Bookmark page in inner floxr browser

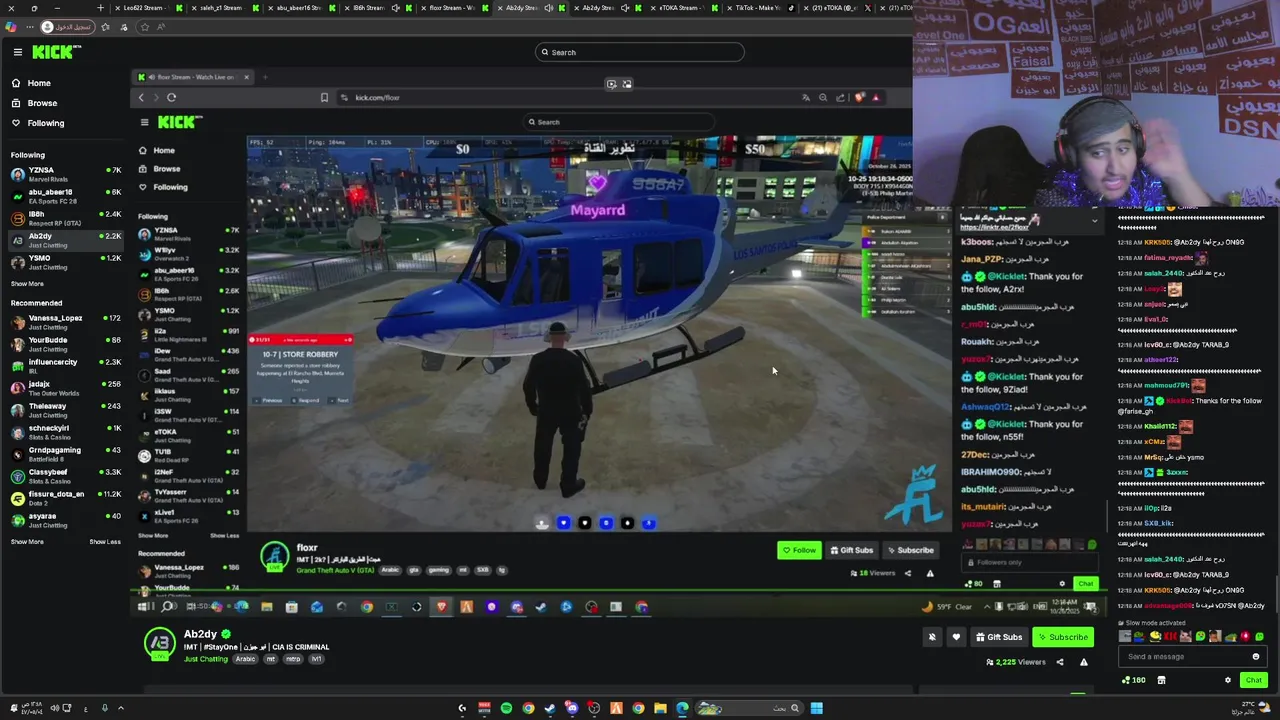324,97
